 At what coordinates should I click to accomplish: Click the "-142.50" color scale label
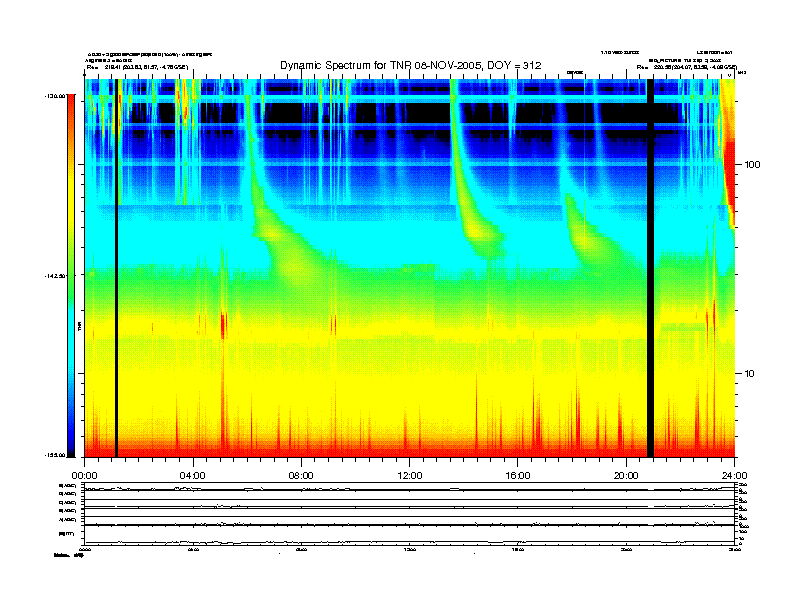[56, 276]
